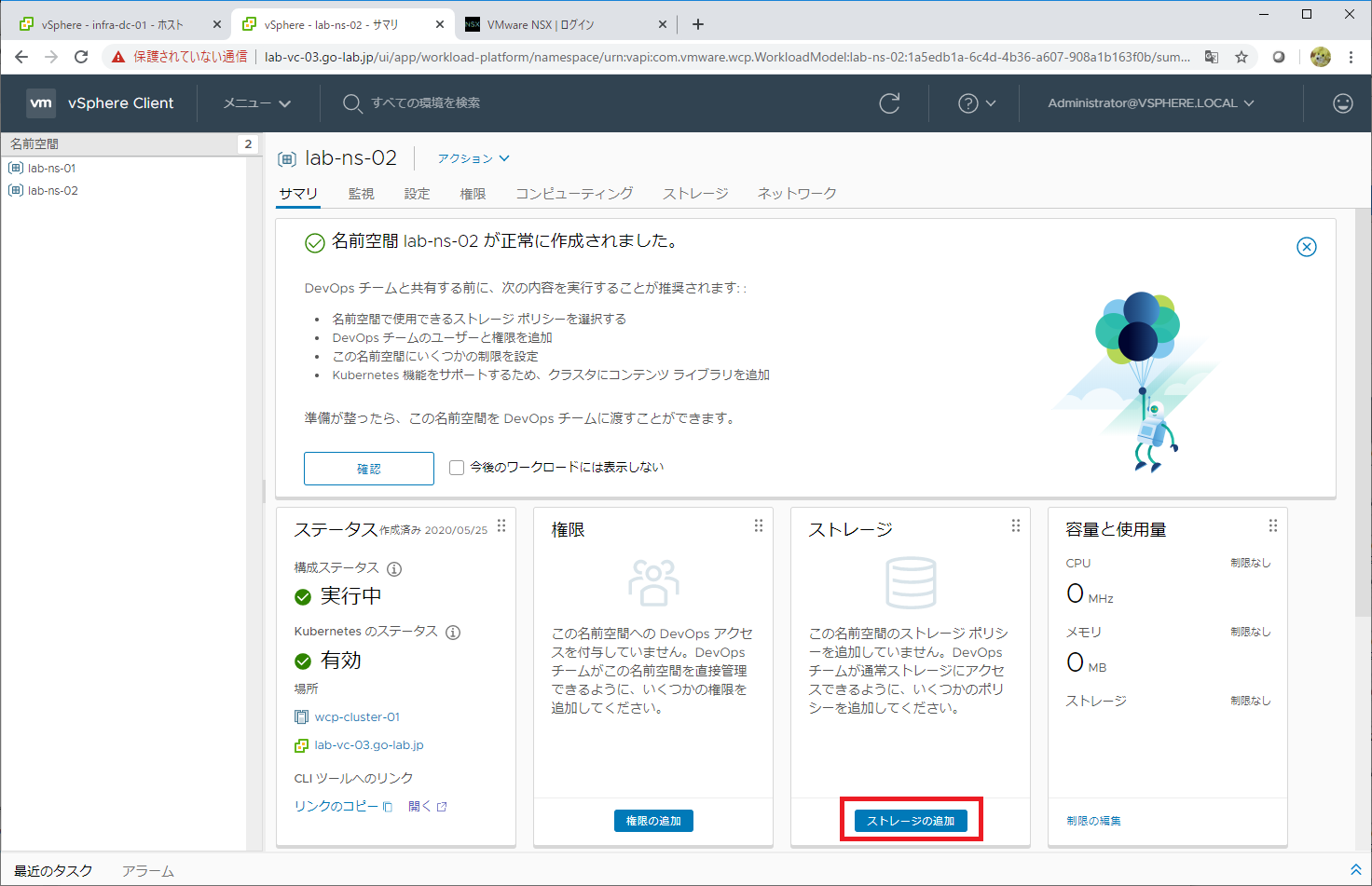Open Administrator@VSPHERE.LOCAL user menu

click(1150, 103)
